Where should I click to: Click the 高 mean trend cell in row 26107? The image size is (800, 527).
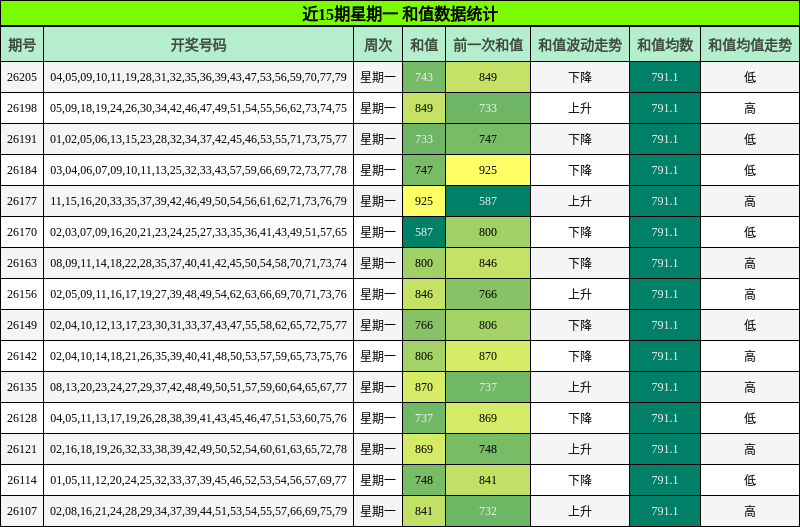[750, 511]
